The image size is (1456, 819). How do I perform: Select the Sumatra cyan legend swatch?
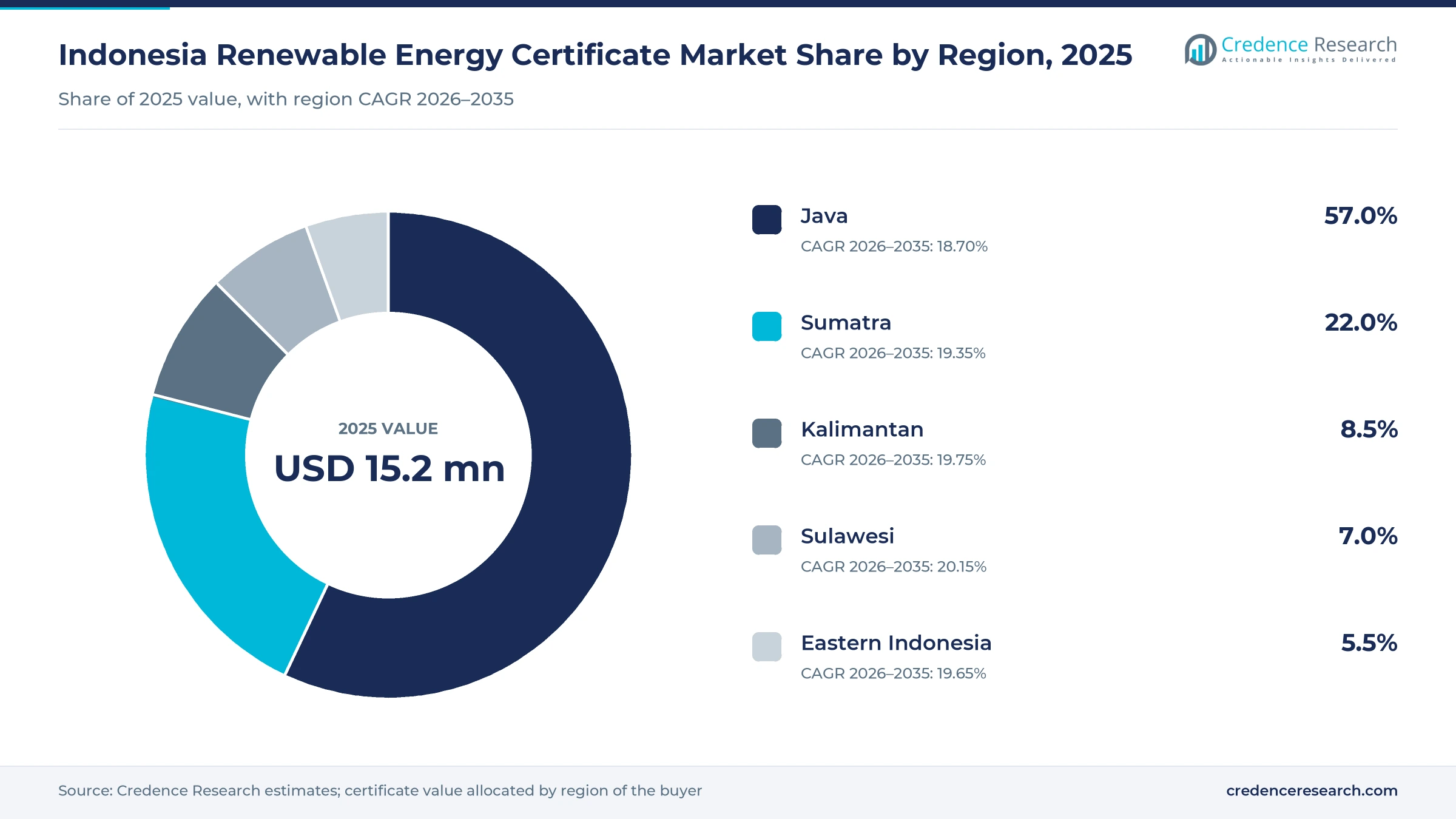click(767, 326)
